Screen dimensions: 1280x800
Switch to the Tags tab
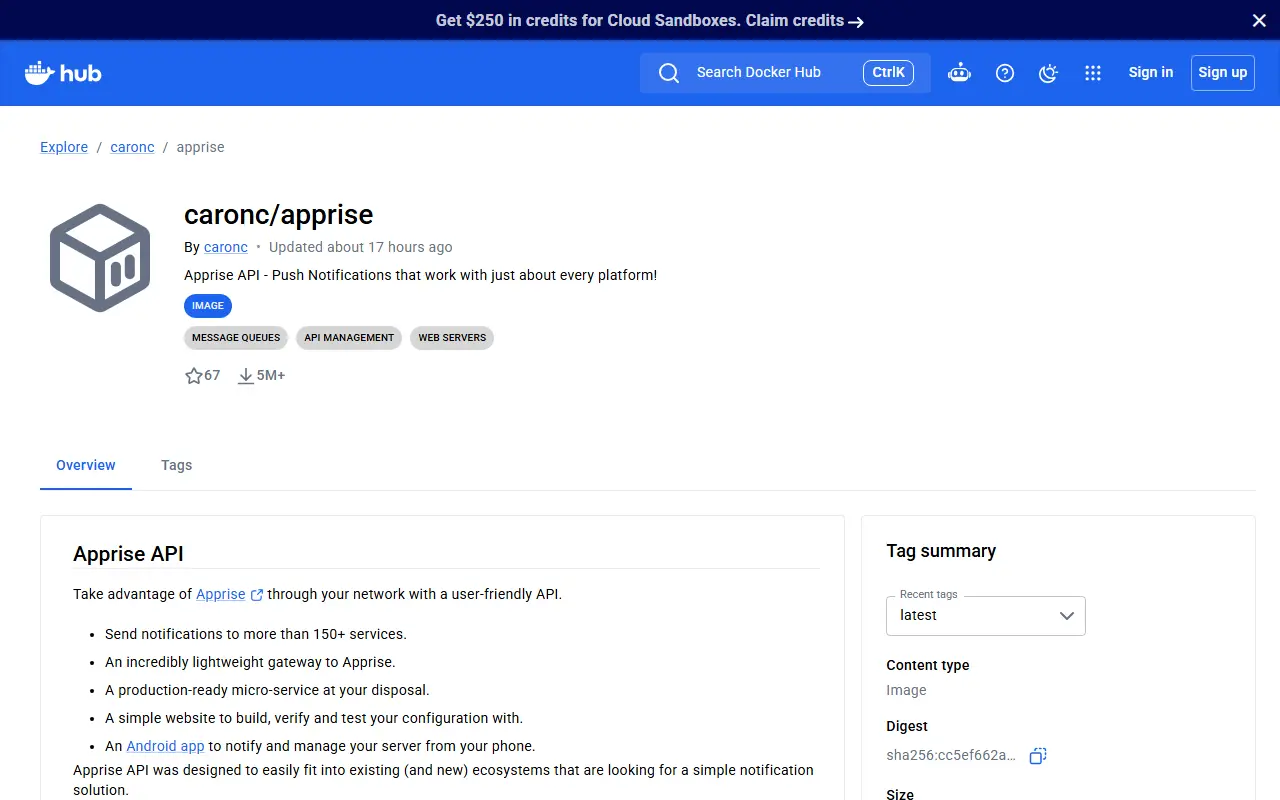click(x=176, y=465)
